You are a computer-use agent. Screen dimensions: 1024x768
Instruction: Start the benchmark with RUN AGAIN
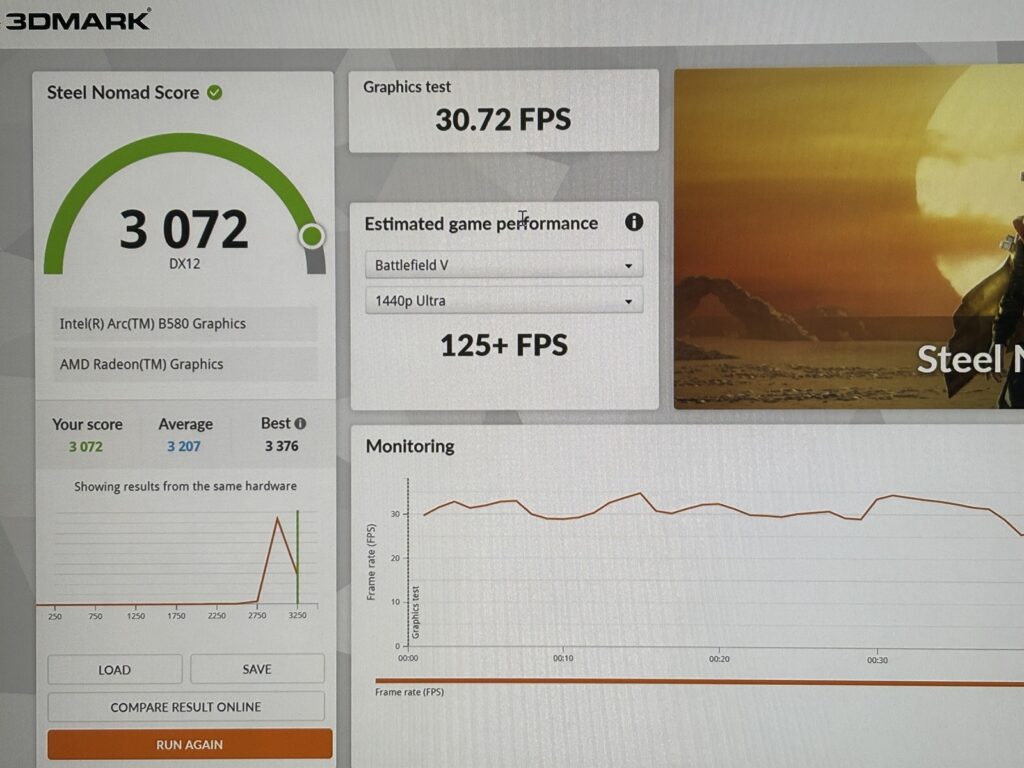coord(189,744)
